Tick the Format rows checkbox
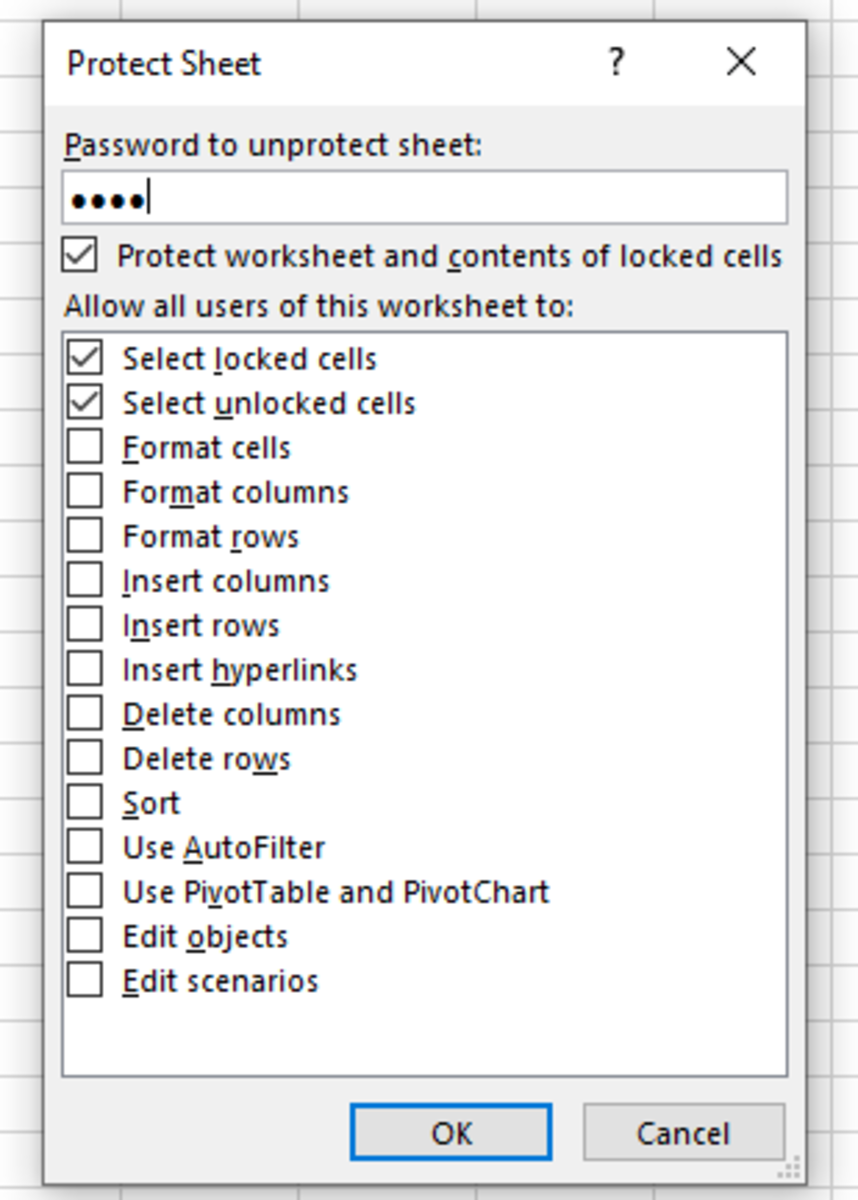 (x=85, y=536)
